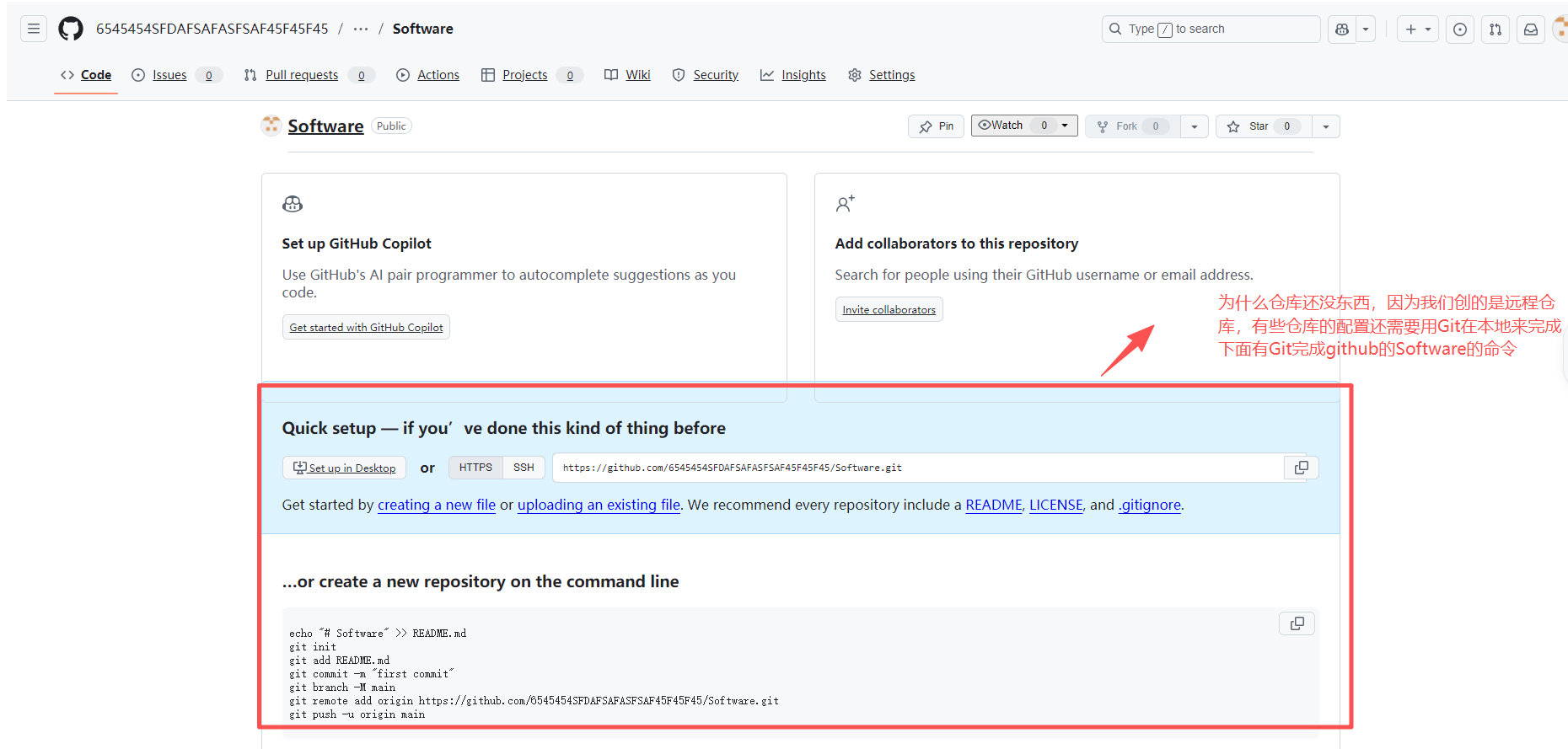Open owner 6545454SFDAFSAFASFSAF45F45F45 breadcrumb
This screenshot has width=1568, height=749.
(212, 29)
